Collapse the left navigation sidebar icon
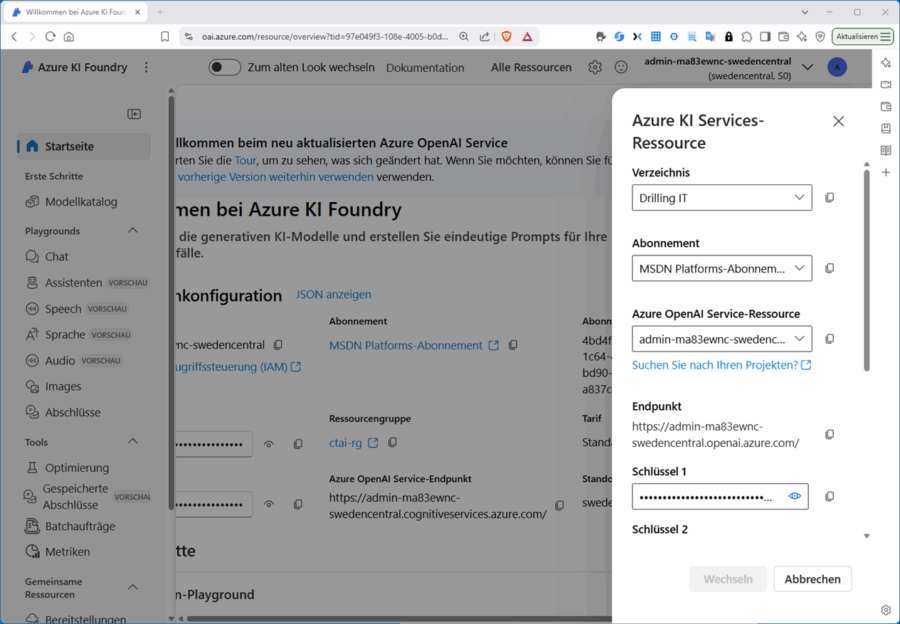The width and height of the screenshot is (900, 624). click(134, 114)
